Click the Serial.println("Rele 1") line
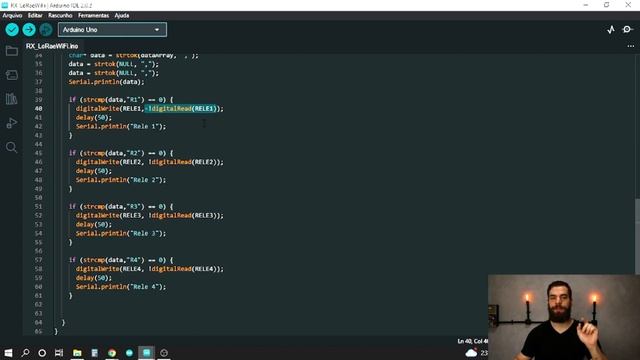 [121, 127]
